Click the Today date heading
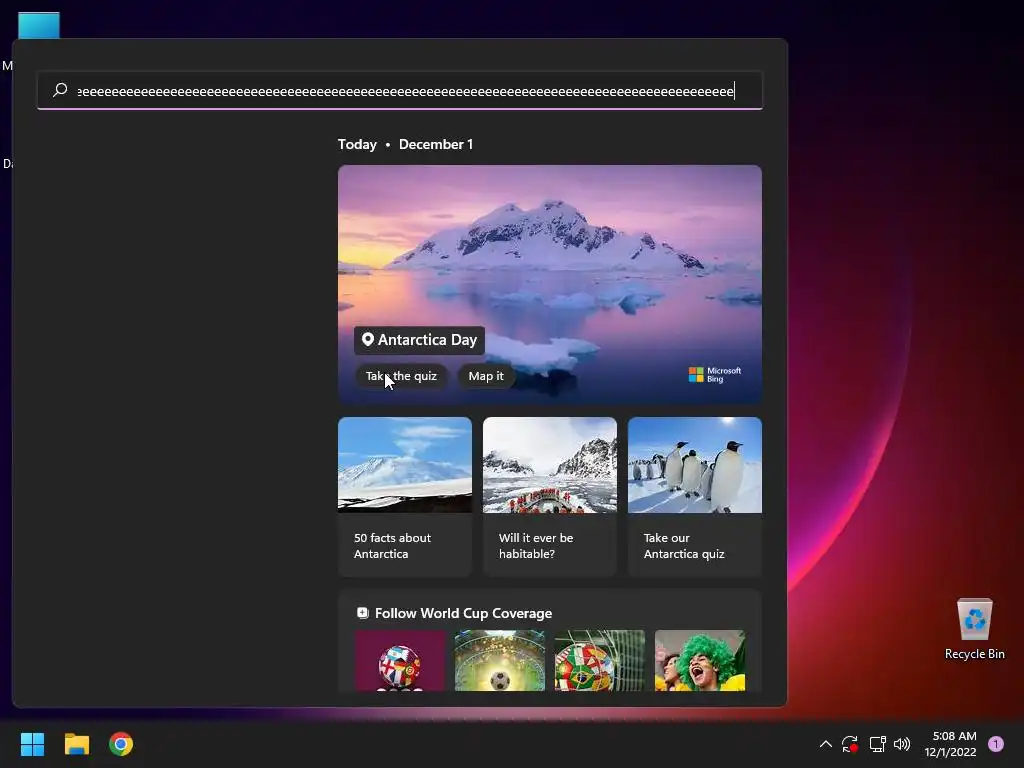 (x=357, y=144)
